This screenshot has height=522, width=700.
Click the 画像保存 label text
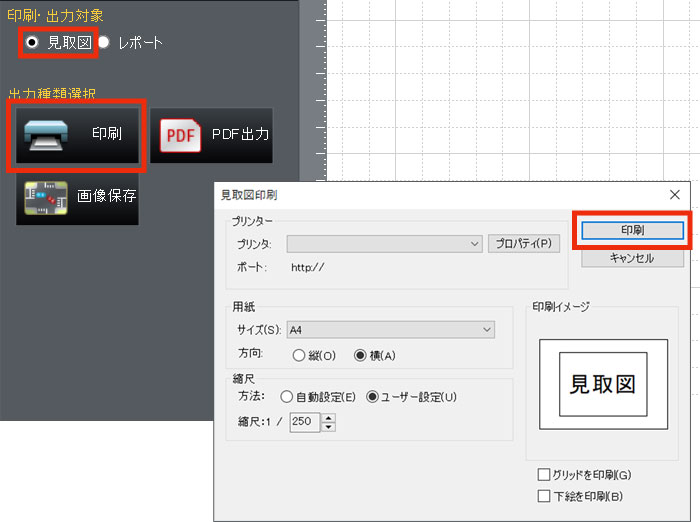click(x=107, y=196)
